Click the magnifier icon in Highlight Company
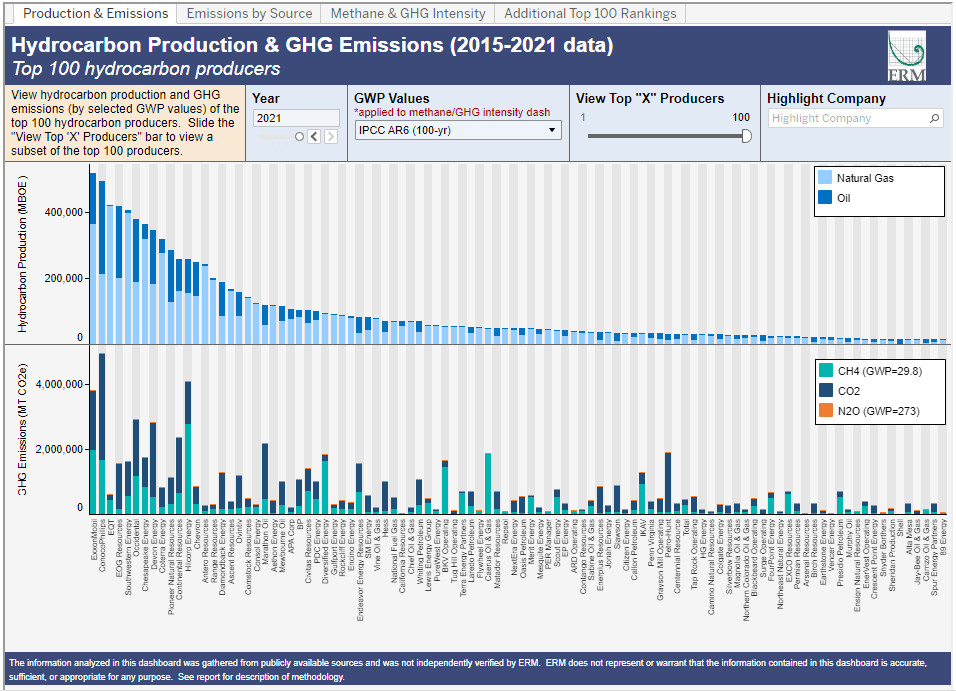 point(934,118)
